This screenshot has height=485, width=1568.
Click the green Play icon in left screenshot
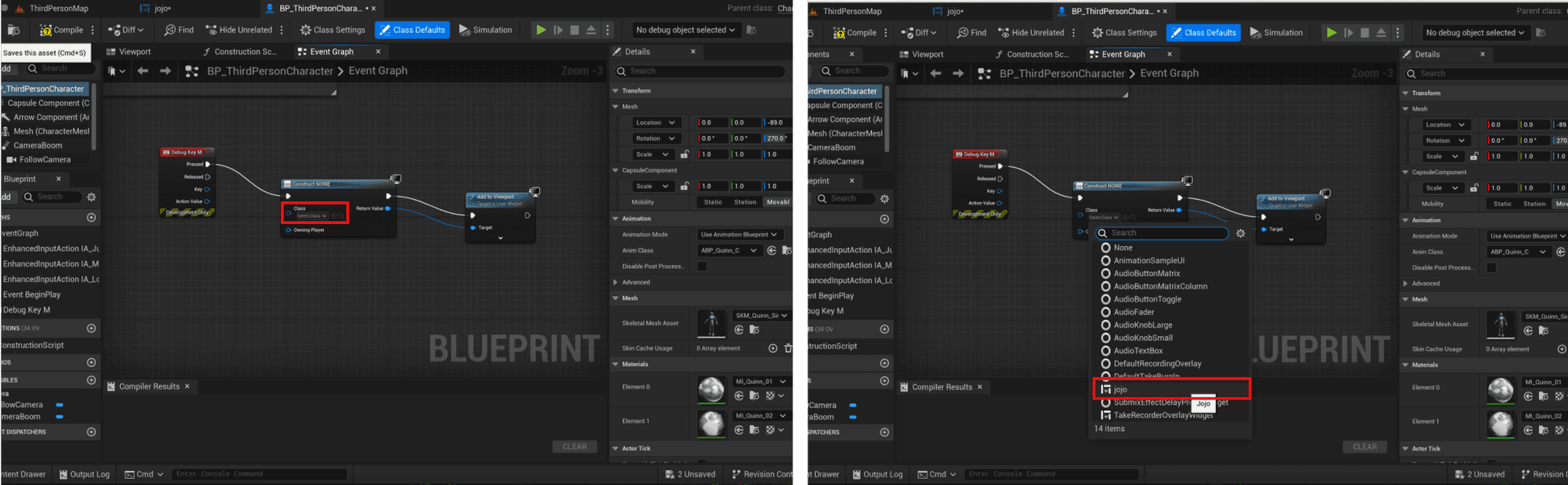tap(541, 30)
